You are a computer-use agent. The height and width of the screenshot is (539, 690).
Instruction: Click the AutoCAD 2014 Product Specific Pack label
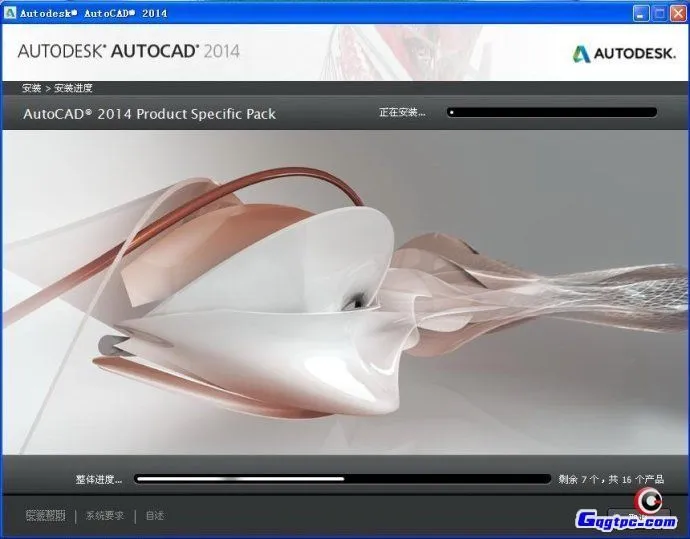coord(149,114)
